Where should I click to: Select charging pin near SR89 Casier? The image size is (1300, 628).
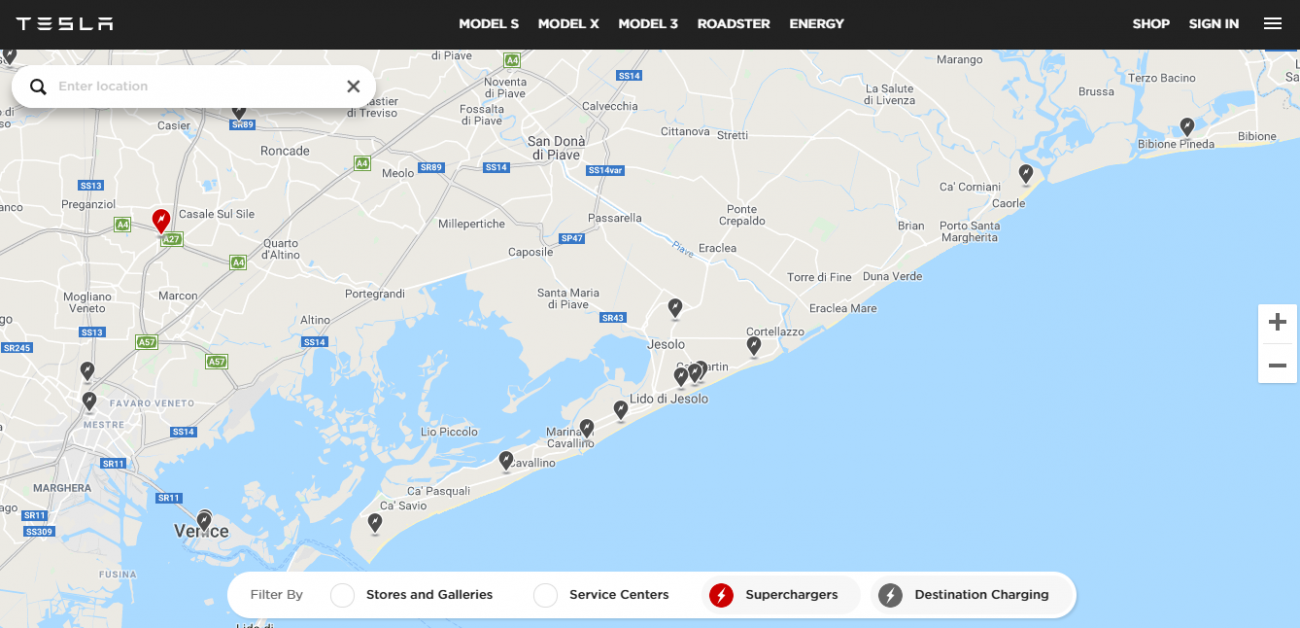[x=238, y=112]
